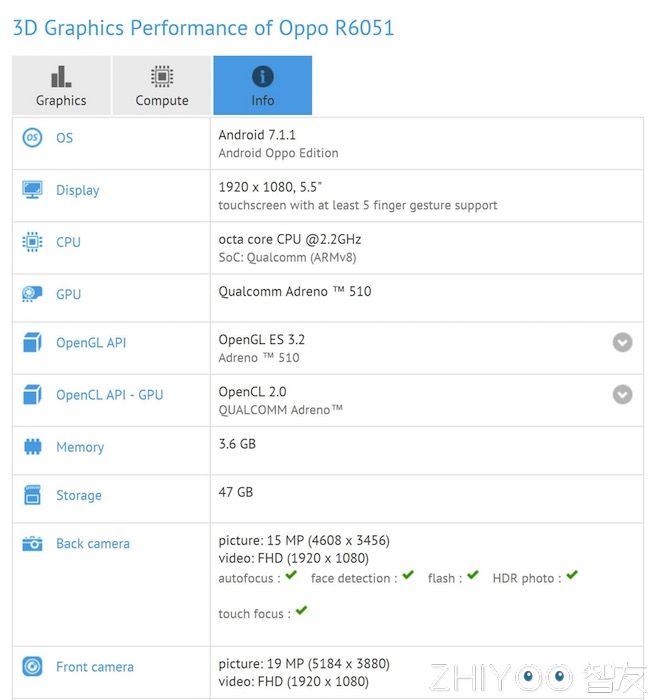The width and height of the screenshot is (661, 700).
Task: Click the OS row icon
Action: (33, 138)
